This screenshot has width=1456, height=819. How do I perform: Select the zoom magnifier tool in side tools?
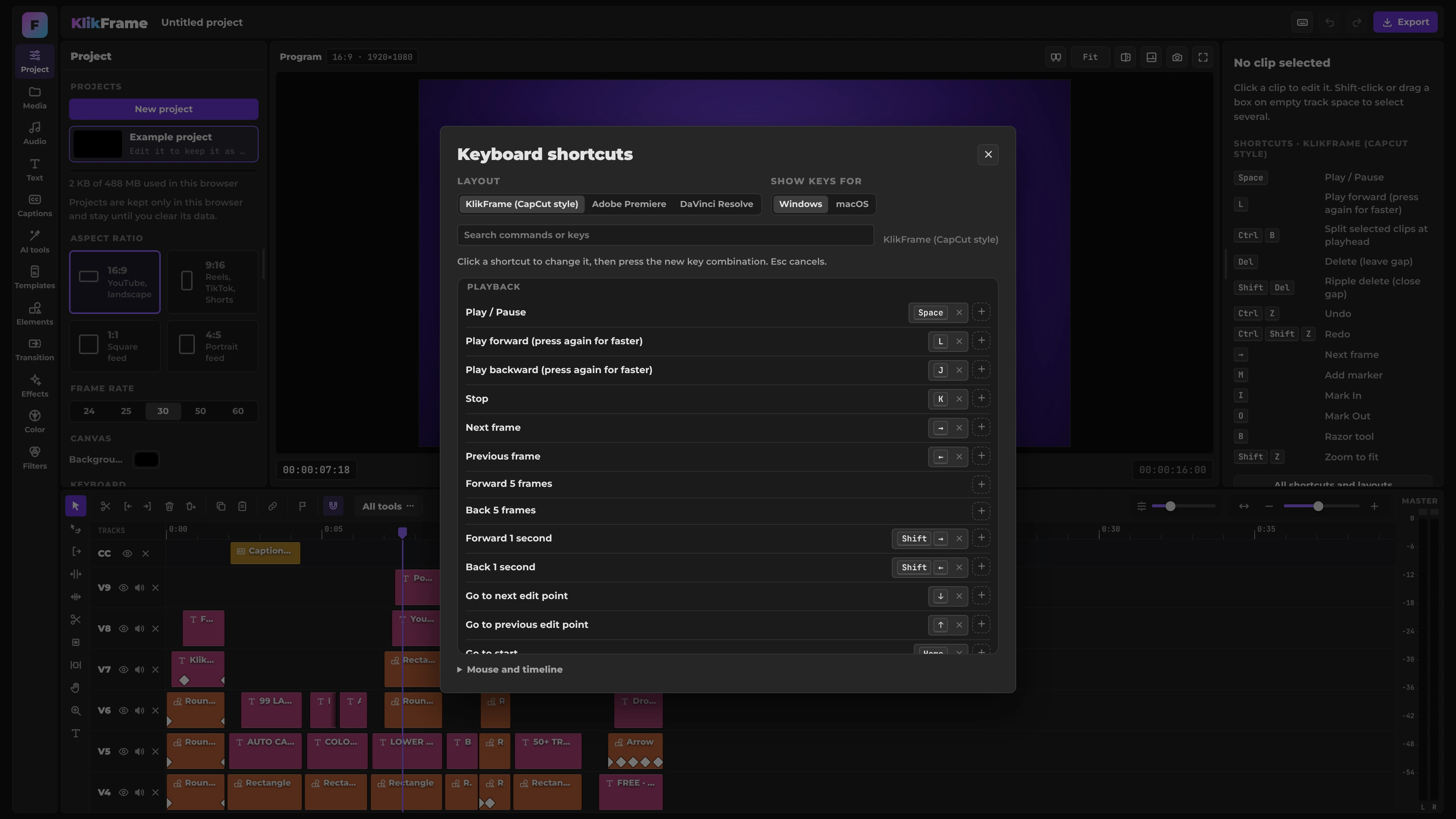click(76, 711)
